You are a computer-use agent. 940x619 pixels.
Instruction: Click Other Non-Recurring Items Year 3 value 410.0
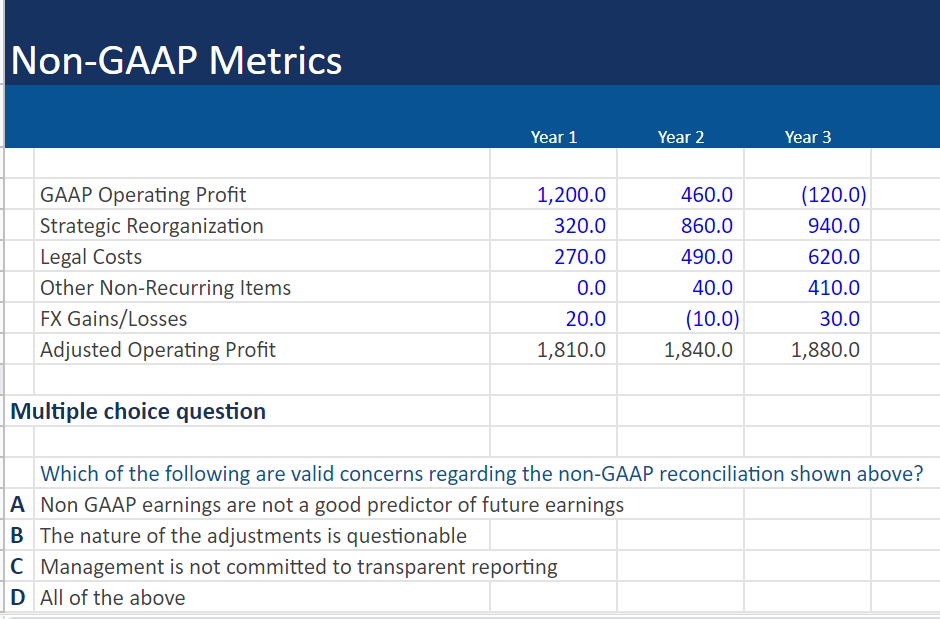click(x=808, y=288)
